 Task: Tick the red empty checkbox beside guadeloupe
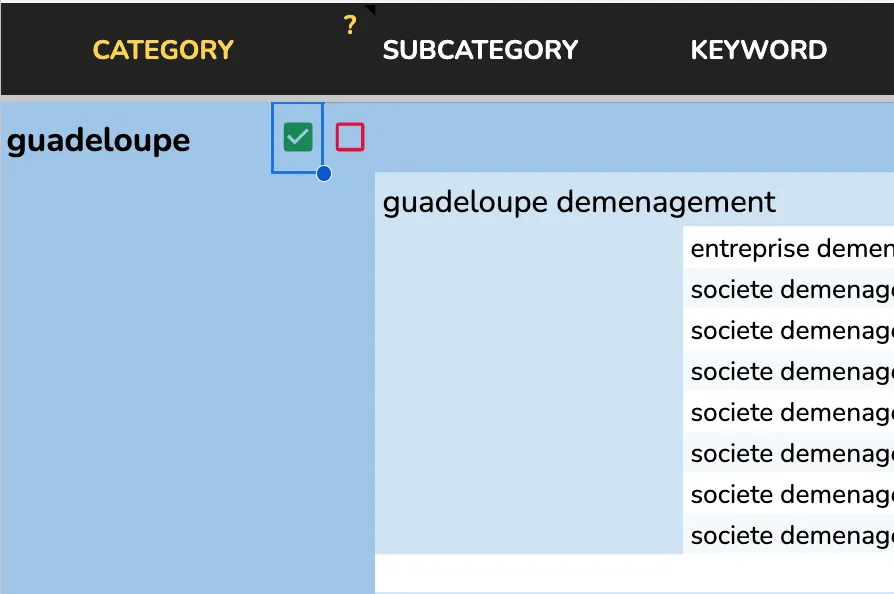click(x=350, y=137)
